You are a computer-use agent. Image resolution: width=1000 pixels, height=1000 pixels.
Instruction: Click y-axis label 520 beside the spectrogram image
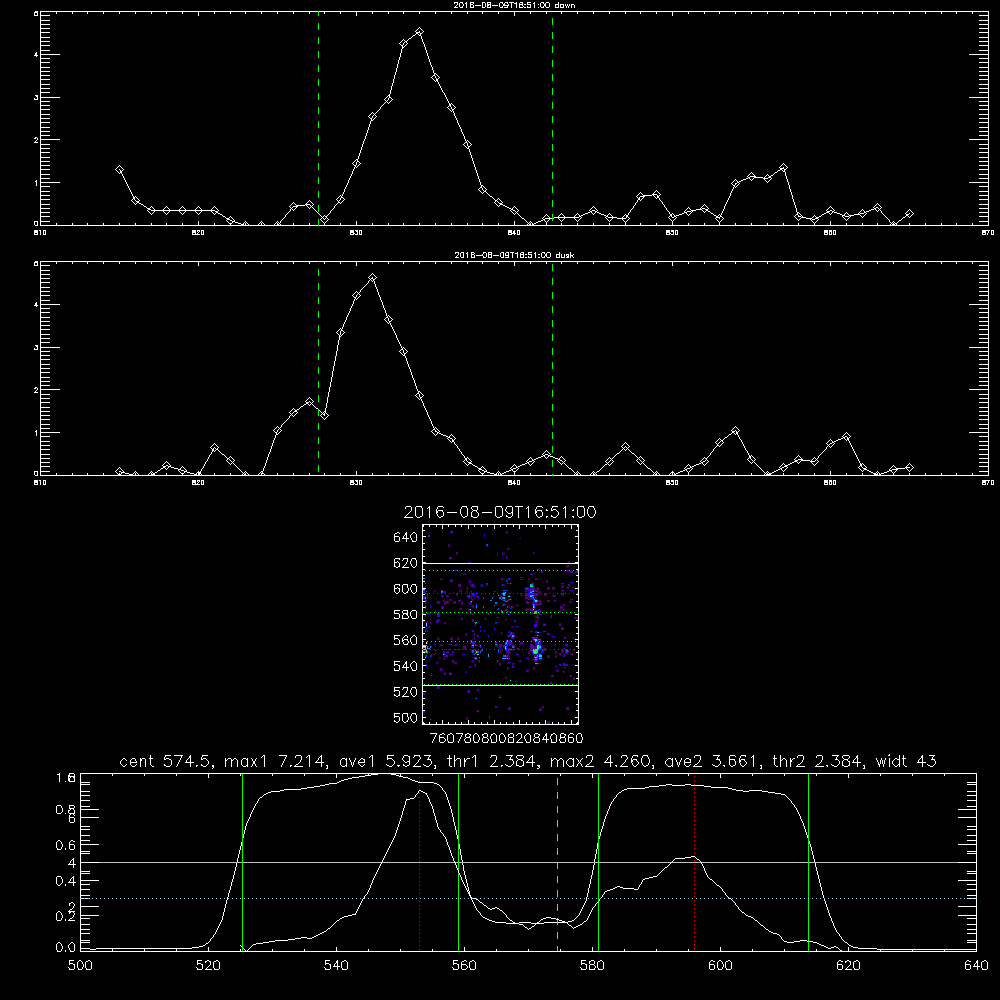(x=406, y=692)
